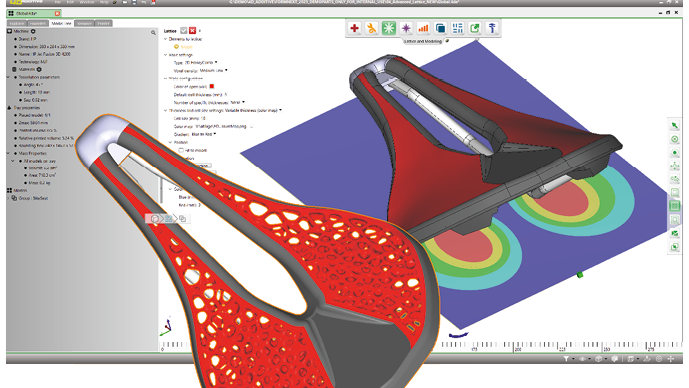Collapse the Mass Properties tree node
Image resolution: width=689 pixels, height=388 pixels.
8,153
